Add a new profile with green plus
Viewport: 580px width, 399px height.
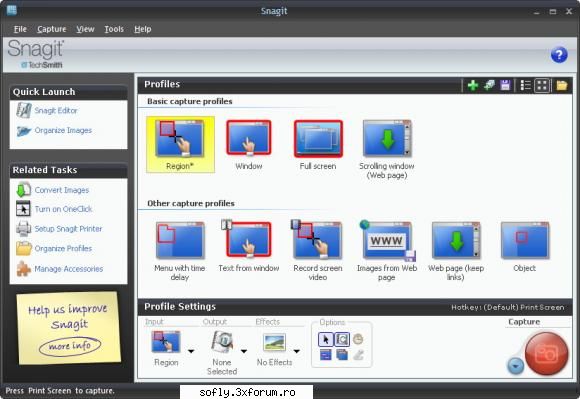click(x=473, y=85)
